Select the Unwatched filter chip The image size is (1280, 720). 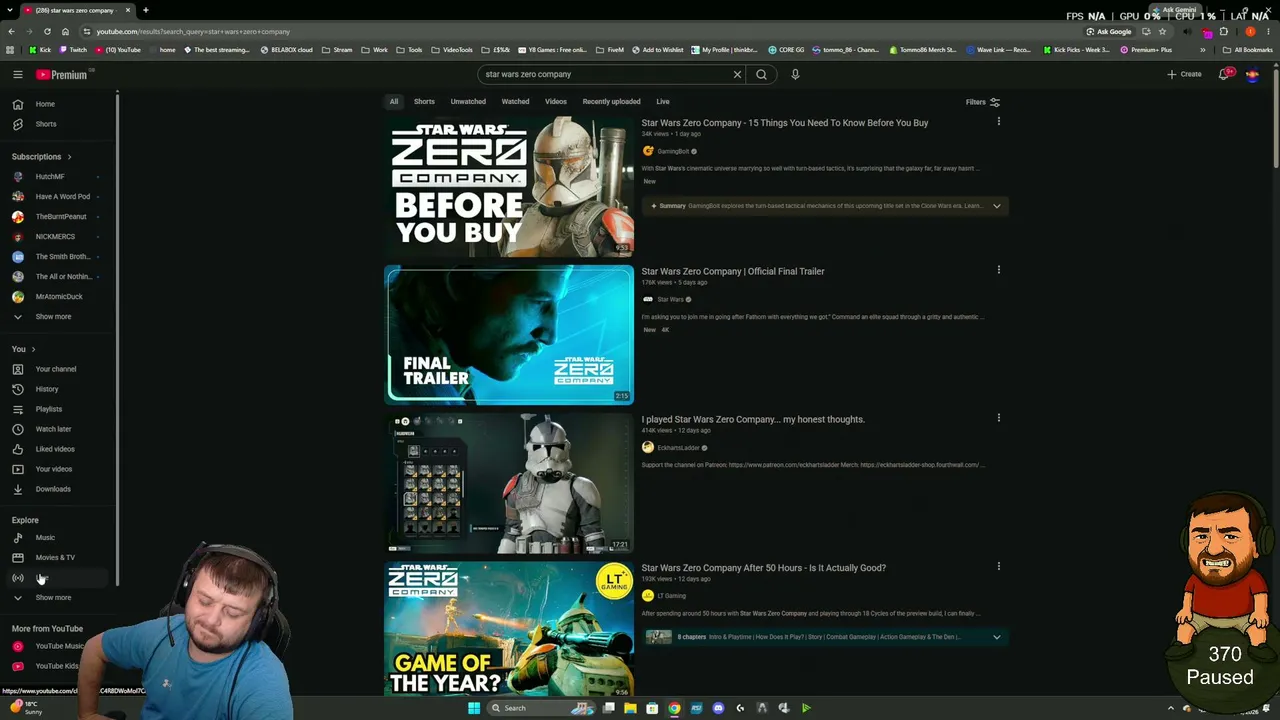pyautogui.click(x=468, y=102)
